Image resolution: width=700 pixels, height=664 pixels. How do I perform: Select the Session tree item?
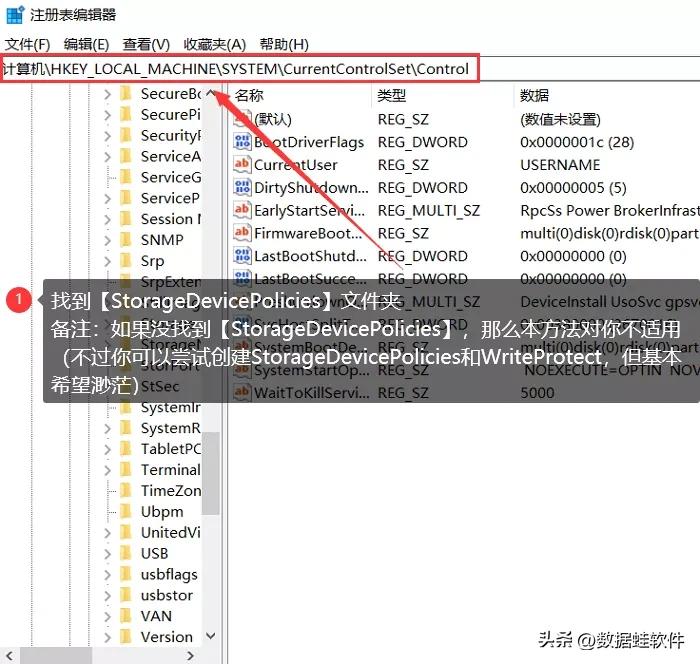171,219
